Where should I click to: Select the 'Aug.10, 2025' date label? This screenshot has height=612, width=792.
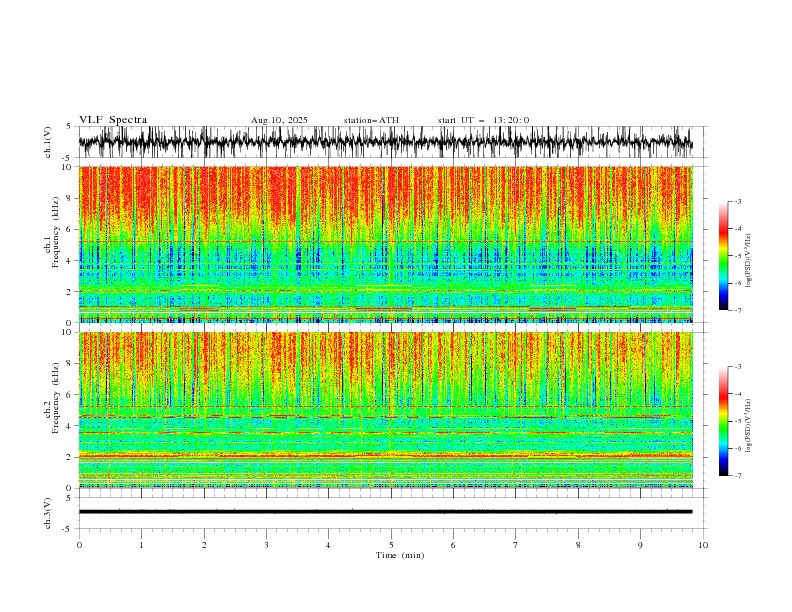pos(279,120)
